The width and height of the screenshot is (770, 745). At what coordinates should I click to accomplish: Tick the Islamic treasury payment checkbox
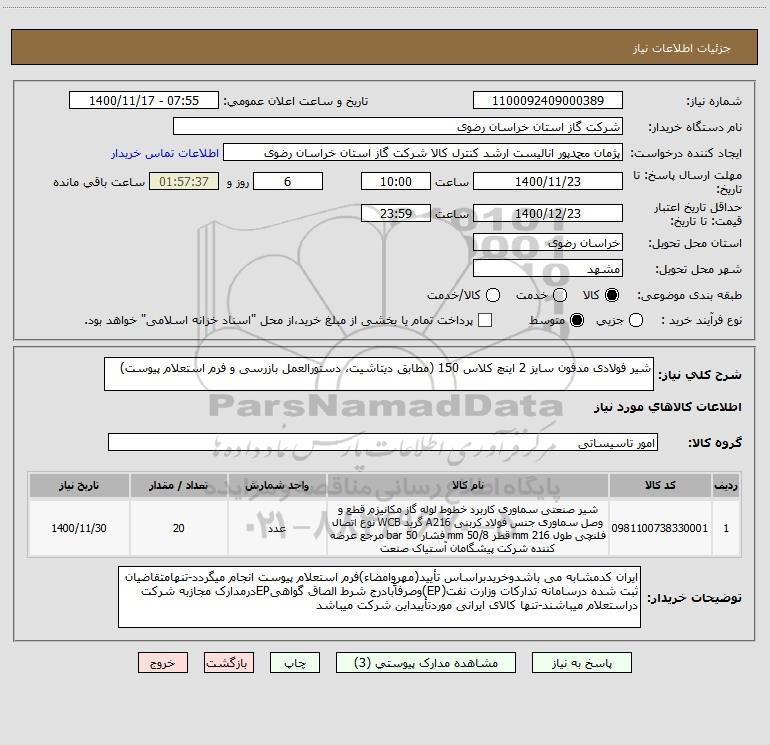pyautogui.click(x=485, y=320)
